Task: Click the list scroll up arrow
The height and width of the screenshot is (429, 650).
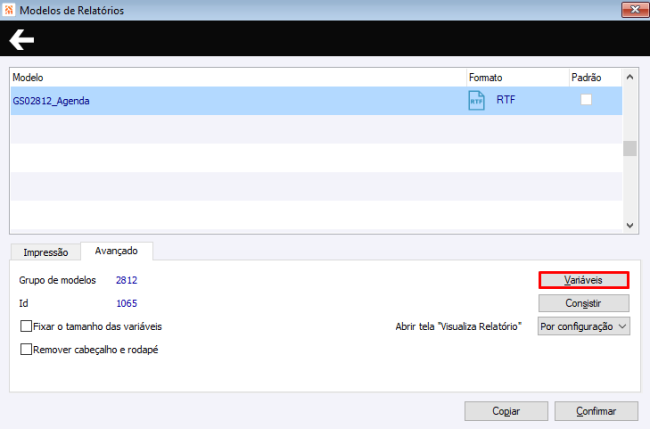Action: [630, 77]
